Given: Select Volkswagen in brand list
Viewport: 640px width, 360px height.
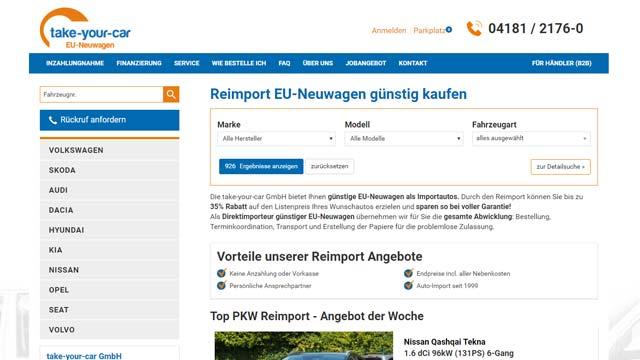Looking at the screenshot, I should point(109,150).
